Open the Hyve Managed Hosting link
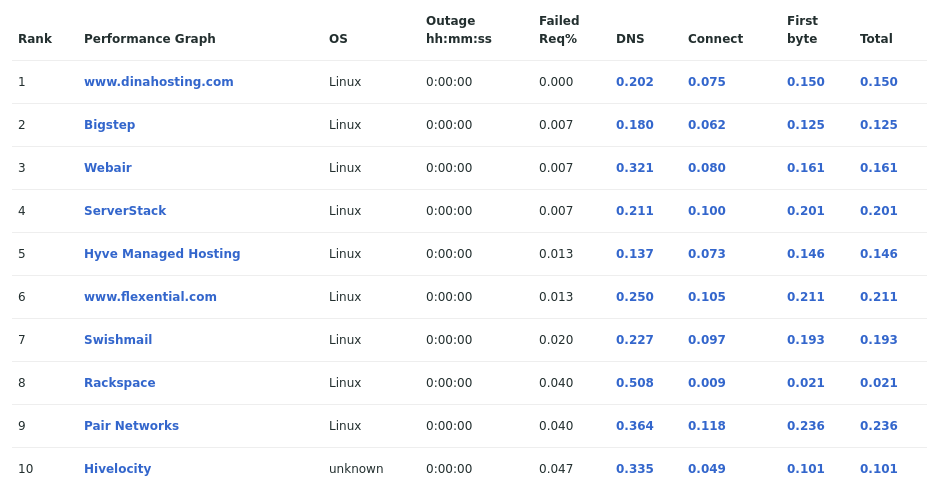The width and height of the screenshot is (939, 490). pos(162,254)
